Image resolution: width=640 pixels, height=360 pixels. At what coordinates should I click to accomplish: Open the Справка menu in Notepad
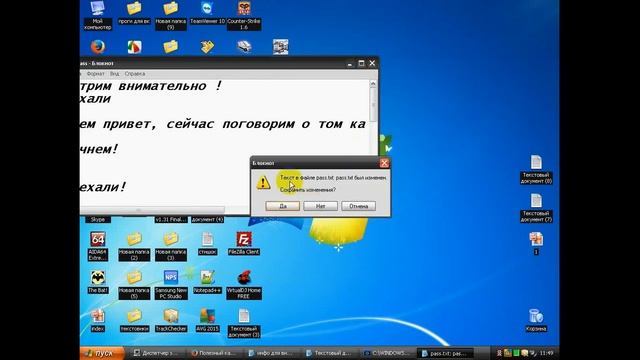[x=135, y=74]
